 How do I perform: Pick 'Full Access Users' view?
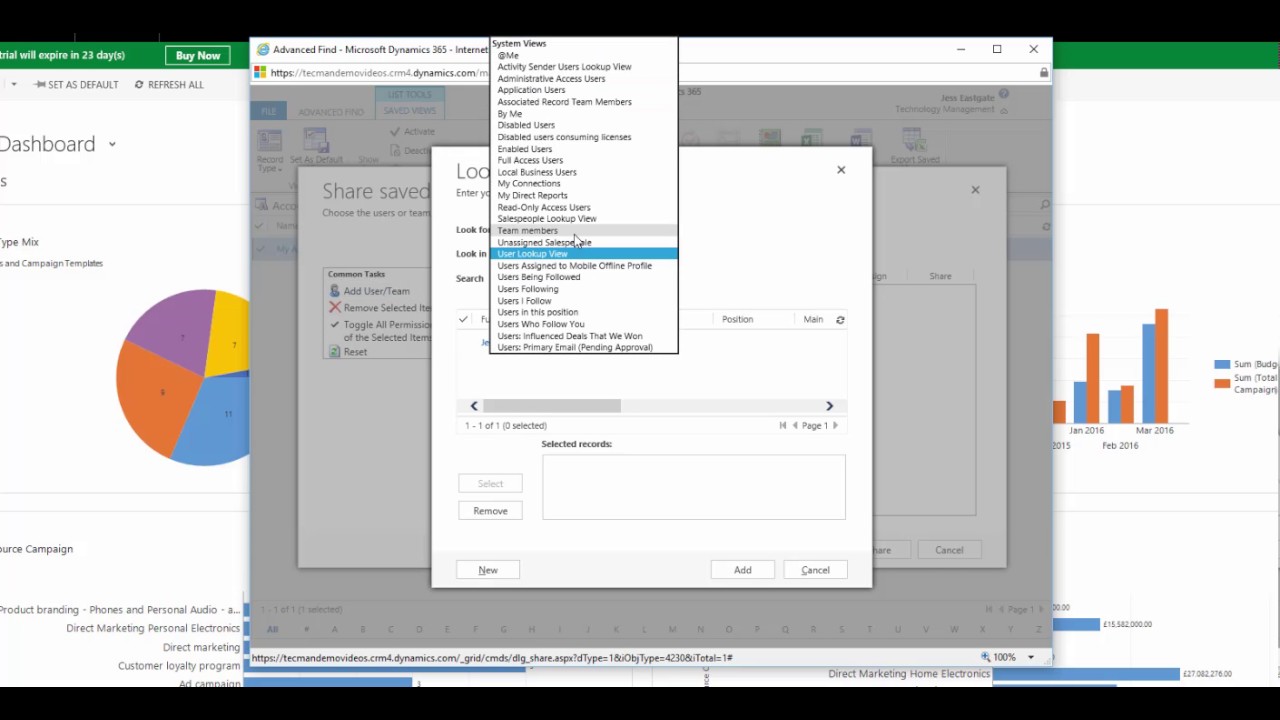[x=583, y=160]
